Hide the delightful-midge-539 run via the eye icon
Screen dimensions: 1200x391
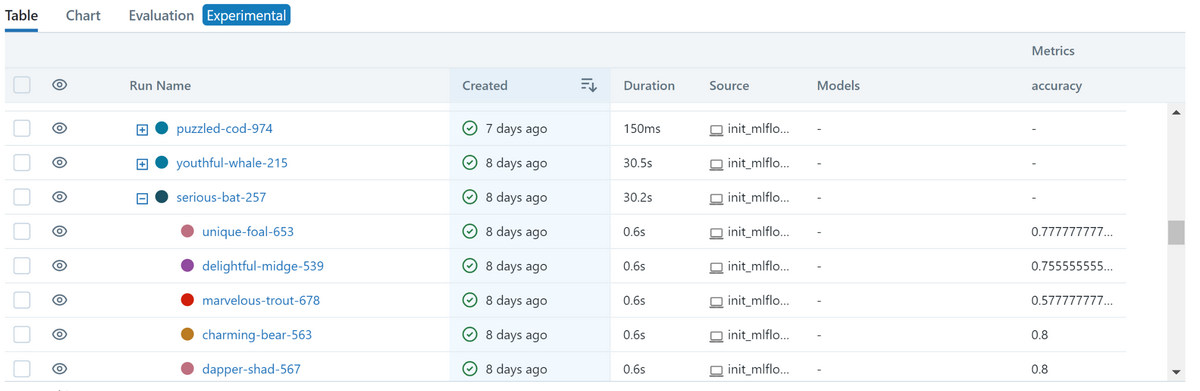[x=60, y=266]
